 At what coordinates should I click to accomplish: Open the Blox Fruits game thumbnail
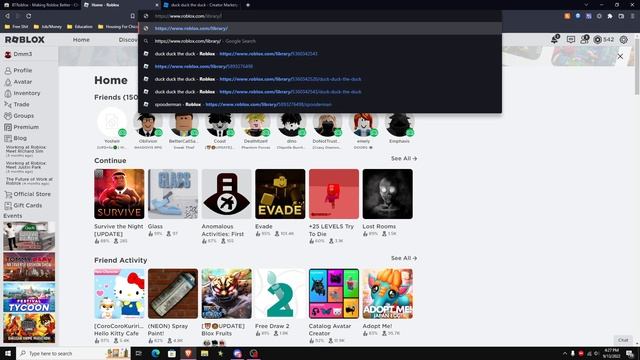227,293
